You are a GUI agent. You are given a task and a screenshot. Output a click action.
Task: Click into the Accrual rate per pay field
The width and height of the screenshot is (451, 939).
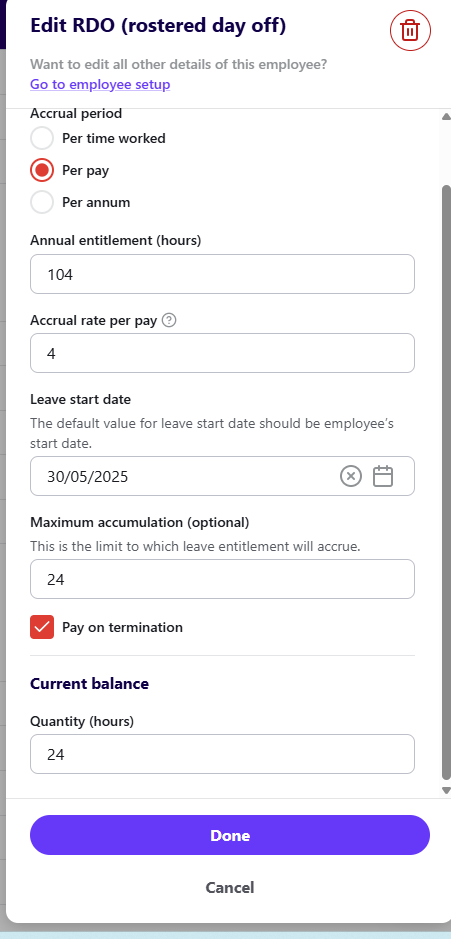[x=222, y=353]
